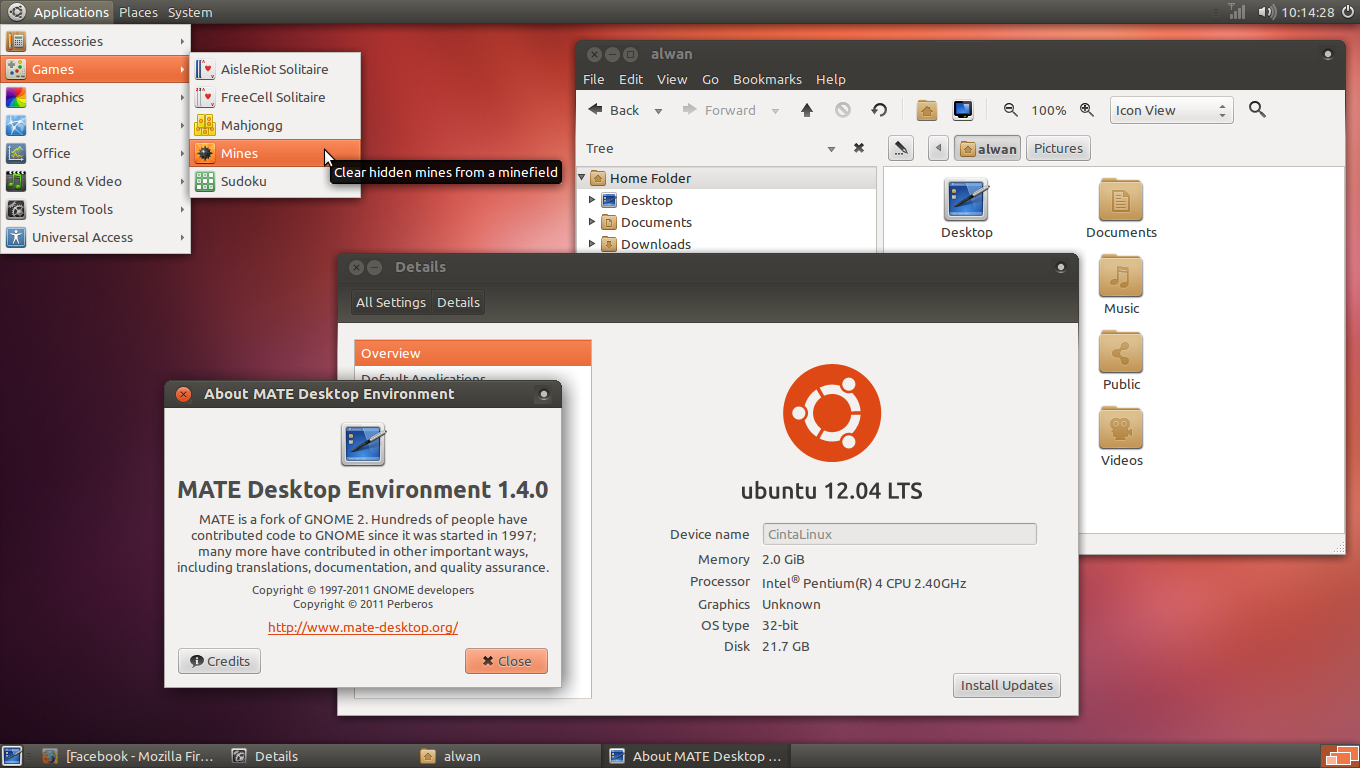
Task: Click the workspace switcher in bottom panel
Action: click(x=1339, y=756)
